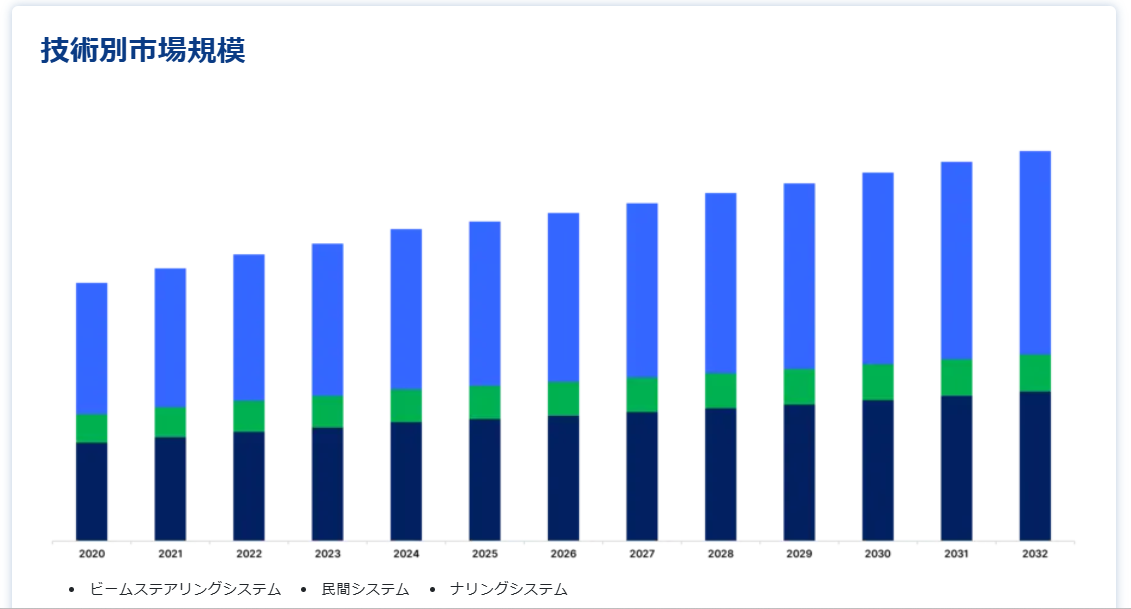Click the light blue segment of the 2029 bar
Screen dimensions: 1131x609
[799, 276]
